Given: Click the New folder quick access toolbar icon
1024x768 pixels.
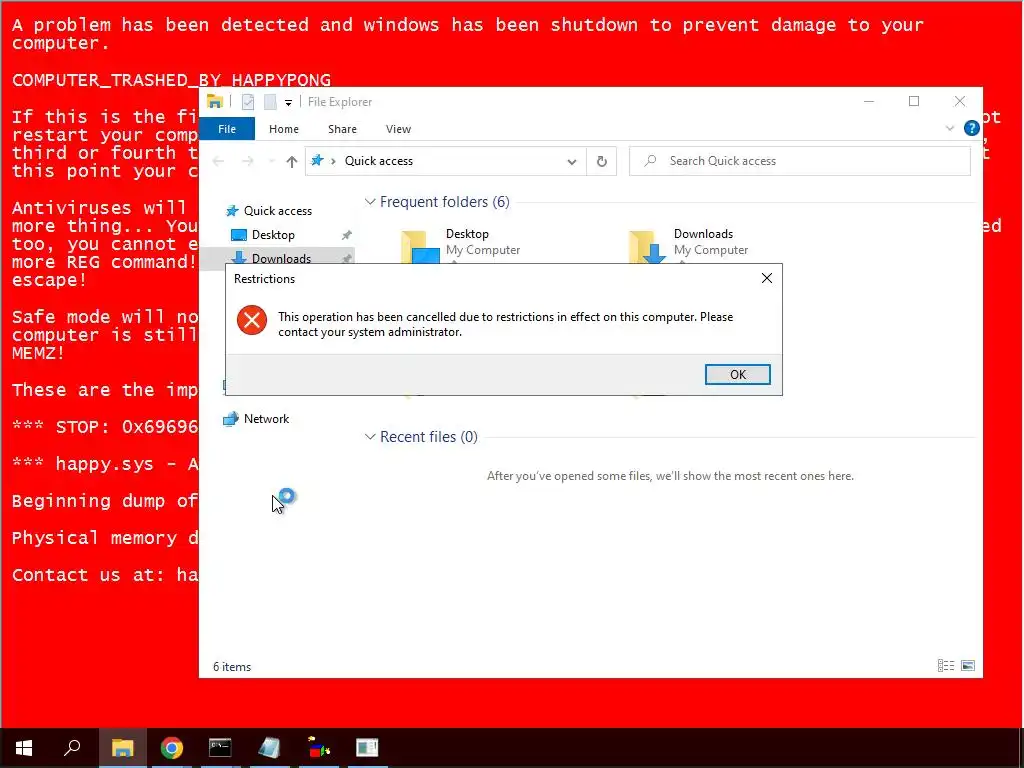Looking at the screenshot, I should point(270,102).
